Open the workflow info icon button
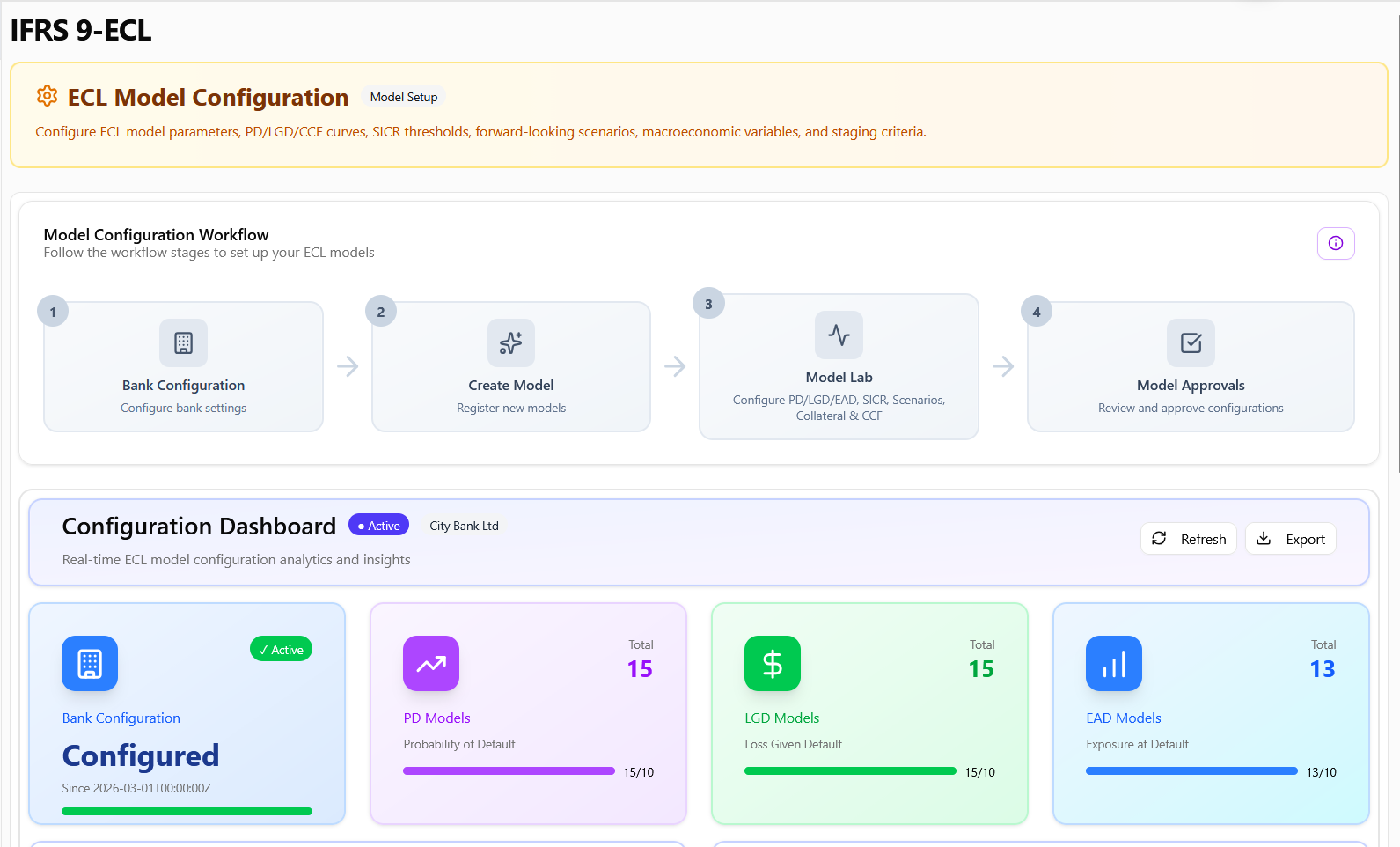 1335,243
